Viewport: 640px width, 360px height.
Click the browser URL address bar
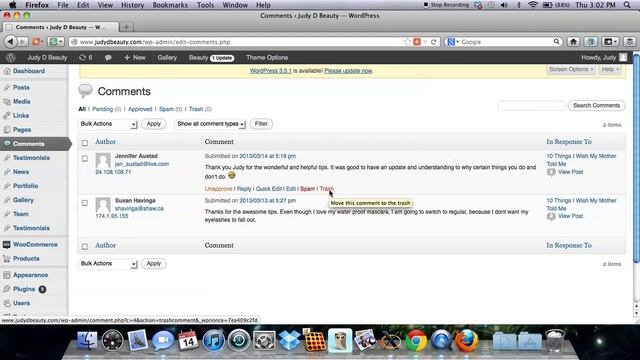tap(237, 42)
